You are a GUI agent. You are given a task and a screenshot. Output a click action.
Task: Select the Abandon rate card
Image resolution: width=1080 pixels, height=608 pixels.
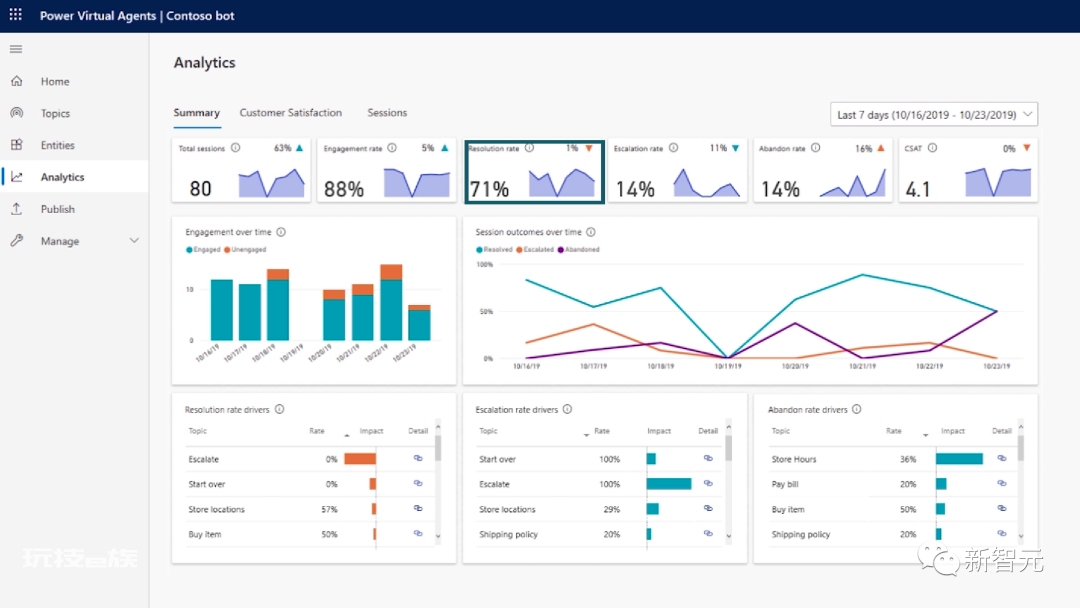click(823, 170)
